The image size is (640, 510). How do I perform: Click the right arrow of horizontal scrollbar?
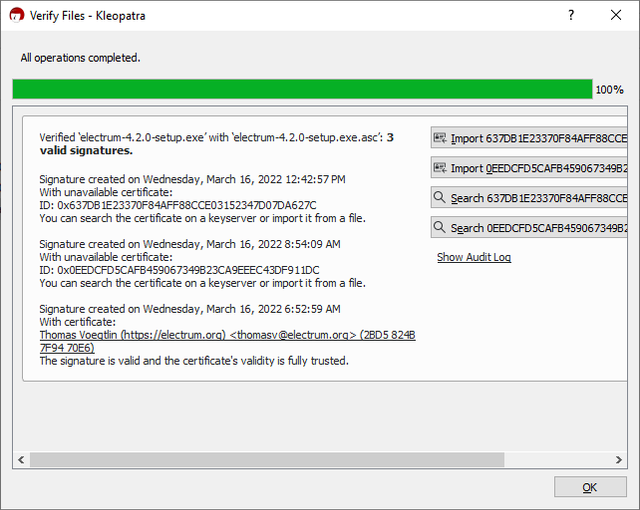tap(619, 460)
